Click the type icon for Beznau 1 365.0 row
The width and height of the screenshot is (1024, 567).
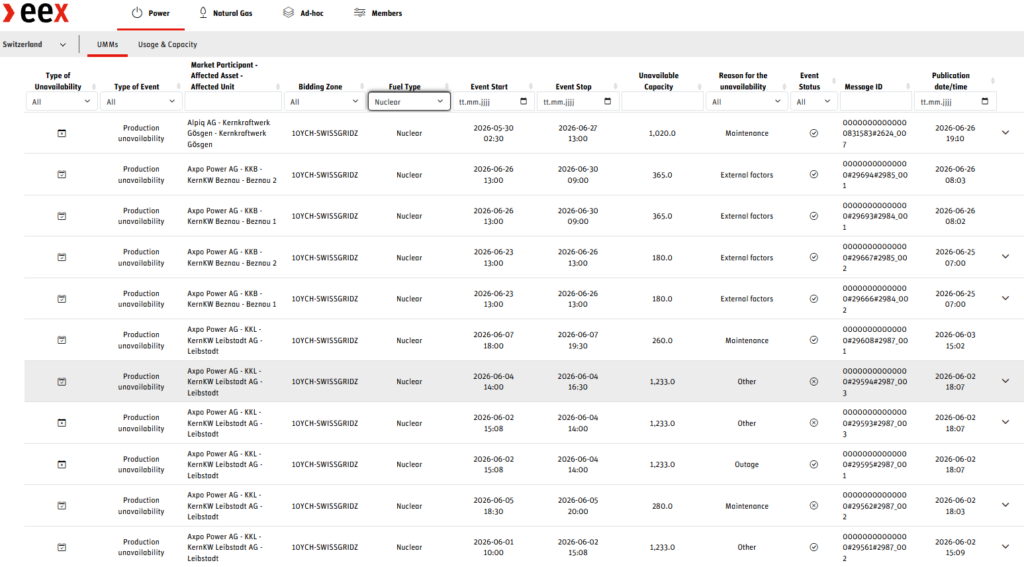pos(61,216)
